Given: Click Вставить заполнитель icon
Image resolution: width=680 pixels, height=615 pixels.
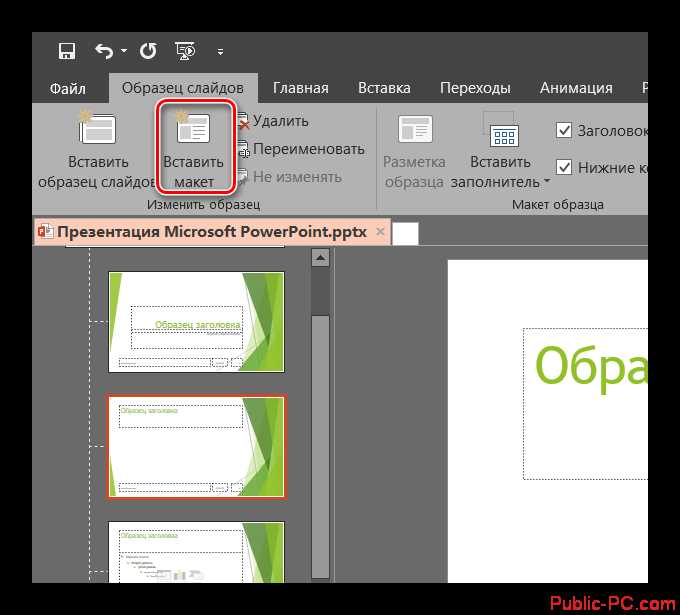Looking at the screenshot, I should pyautogui.click(x=500, y=129).
